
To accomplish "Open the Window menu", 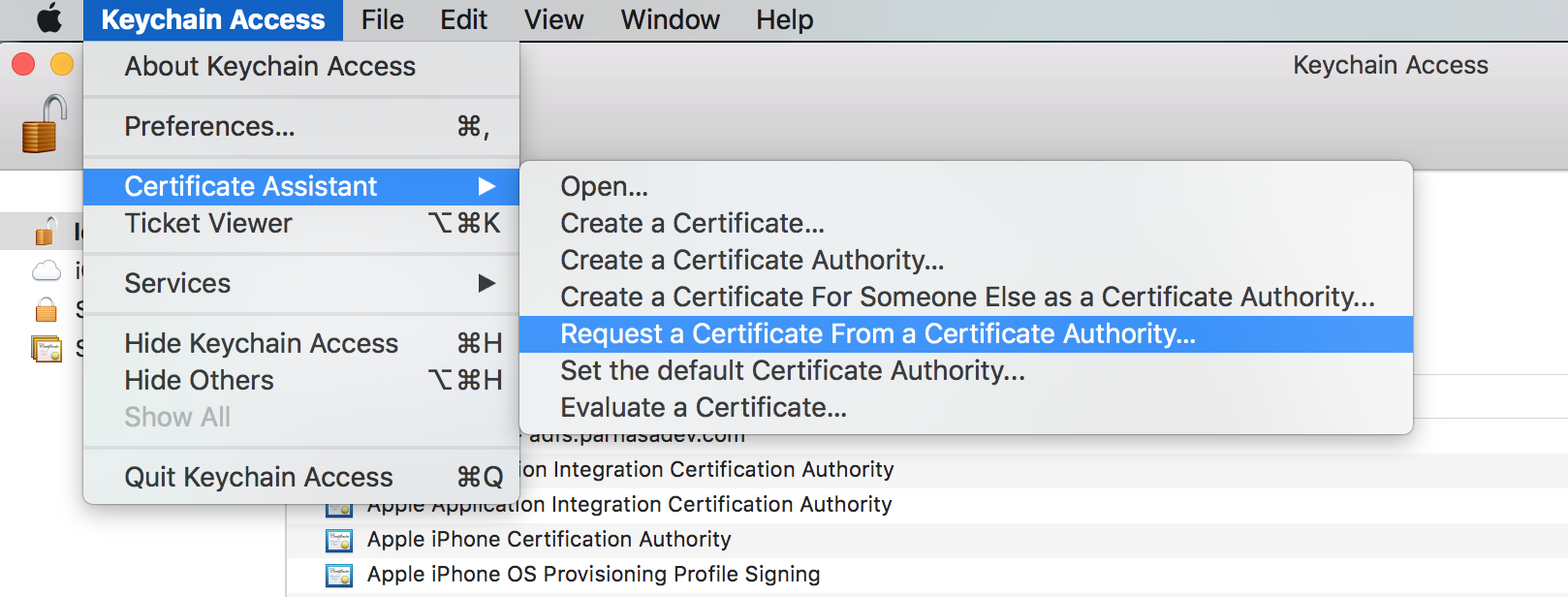I will [670, 19].
